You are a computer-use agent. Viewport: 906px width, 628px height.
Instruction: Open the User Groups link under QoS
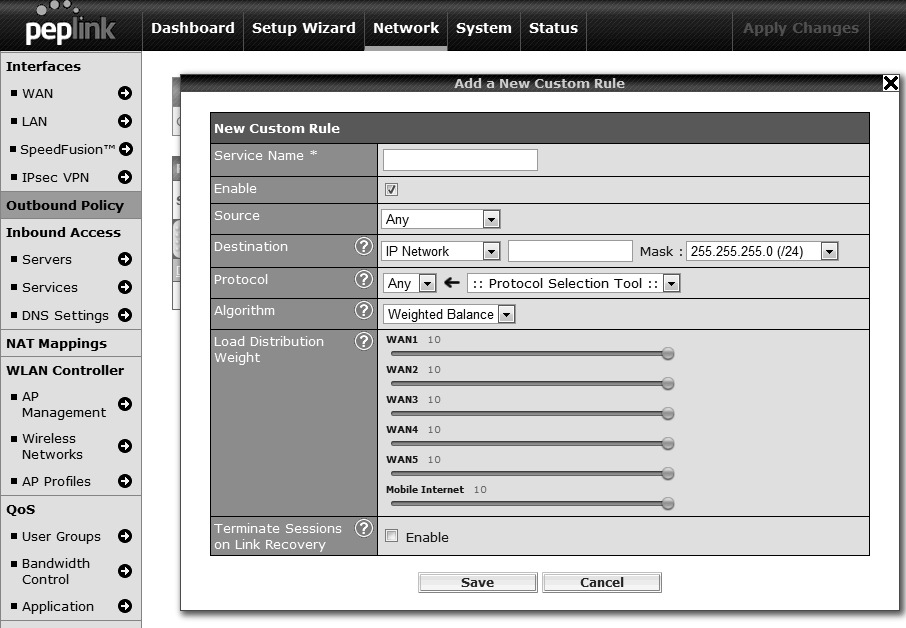point(61,537)
